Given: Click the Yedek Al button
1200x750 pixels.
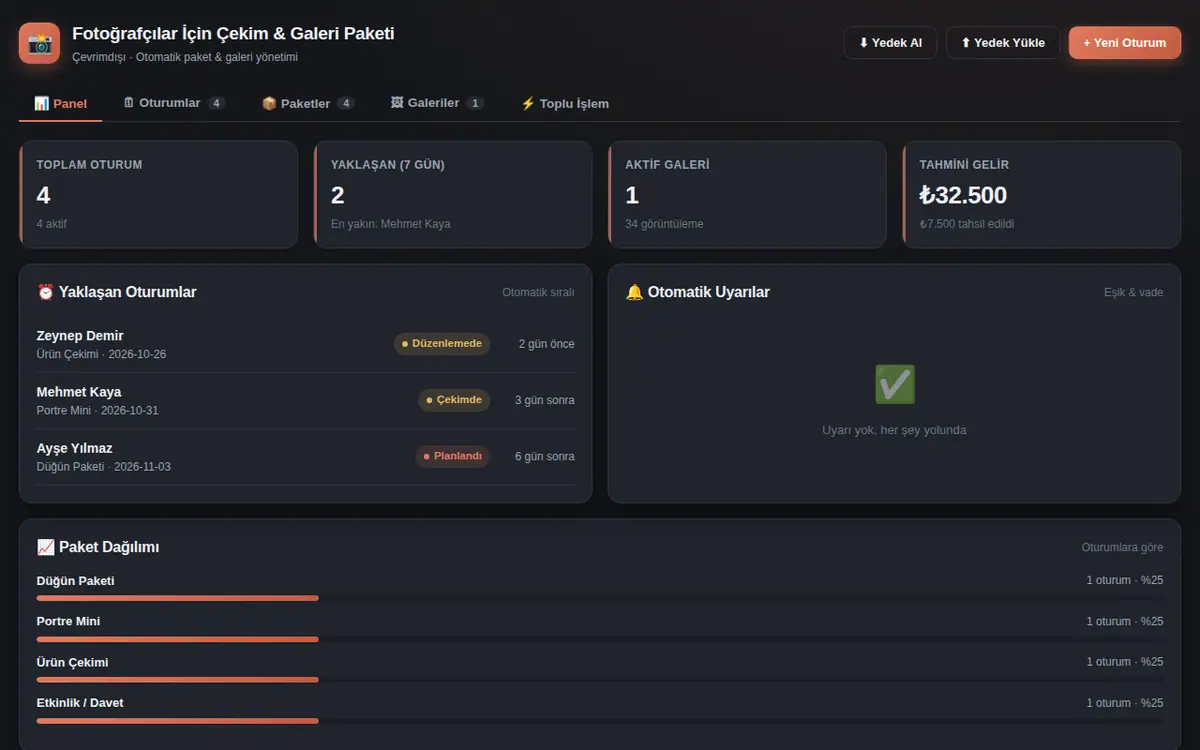Looking at the screenshot, I should (x=890, y=43).
